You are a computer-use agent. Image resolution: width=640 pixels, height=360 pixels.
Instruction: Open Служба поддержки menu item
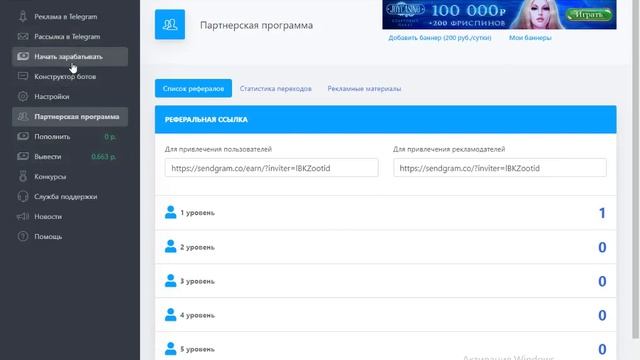coord(70,196)
